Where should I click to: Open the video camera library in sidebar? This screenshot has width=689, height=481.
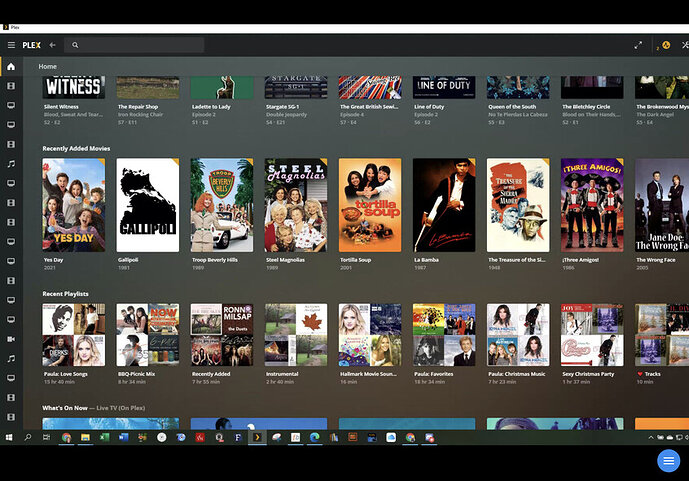11,339
